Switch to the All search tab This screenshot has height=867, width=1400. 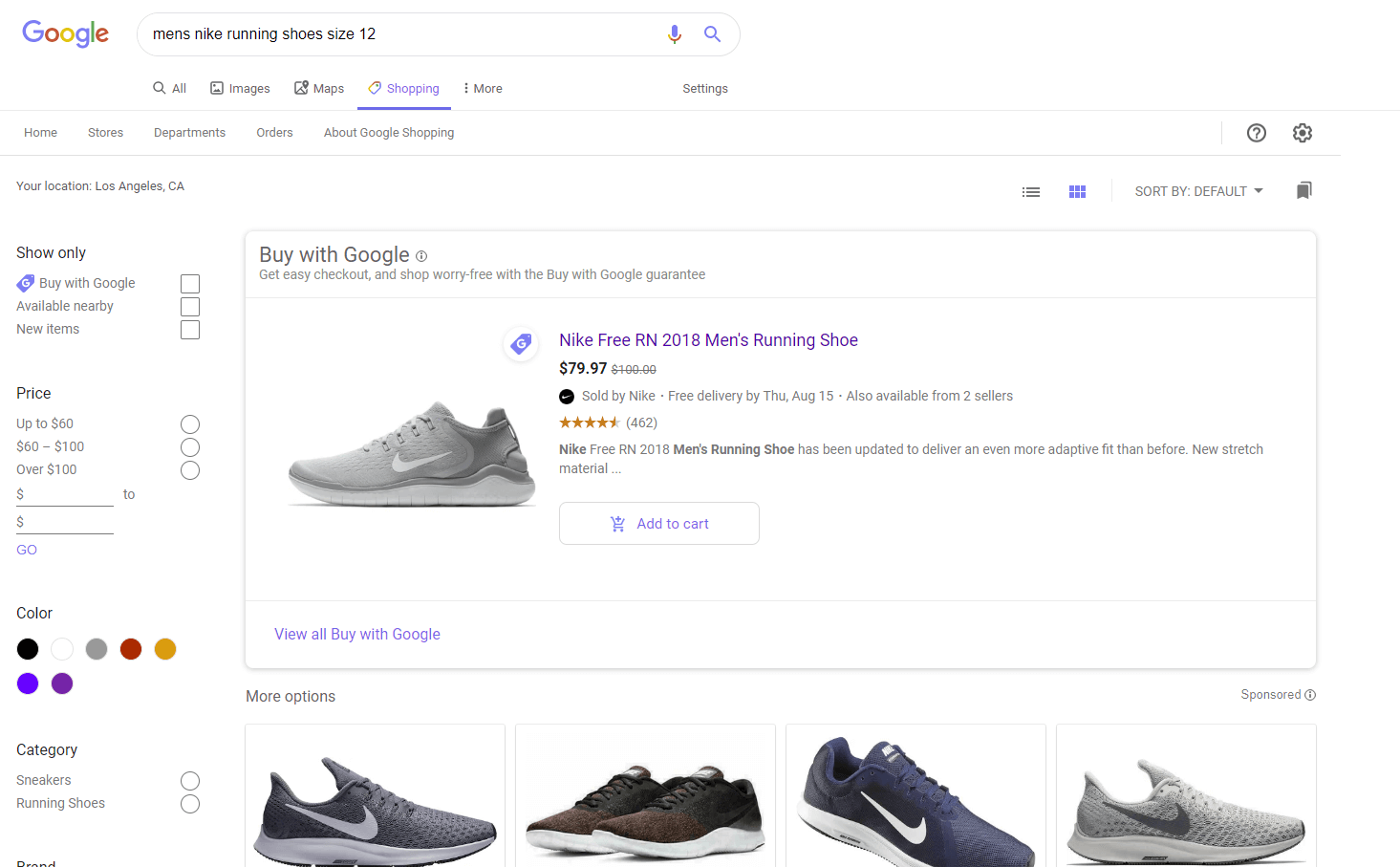pos(169,88)
